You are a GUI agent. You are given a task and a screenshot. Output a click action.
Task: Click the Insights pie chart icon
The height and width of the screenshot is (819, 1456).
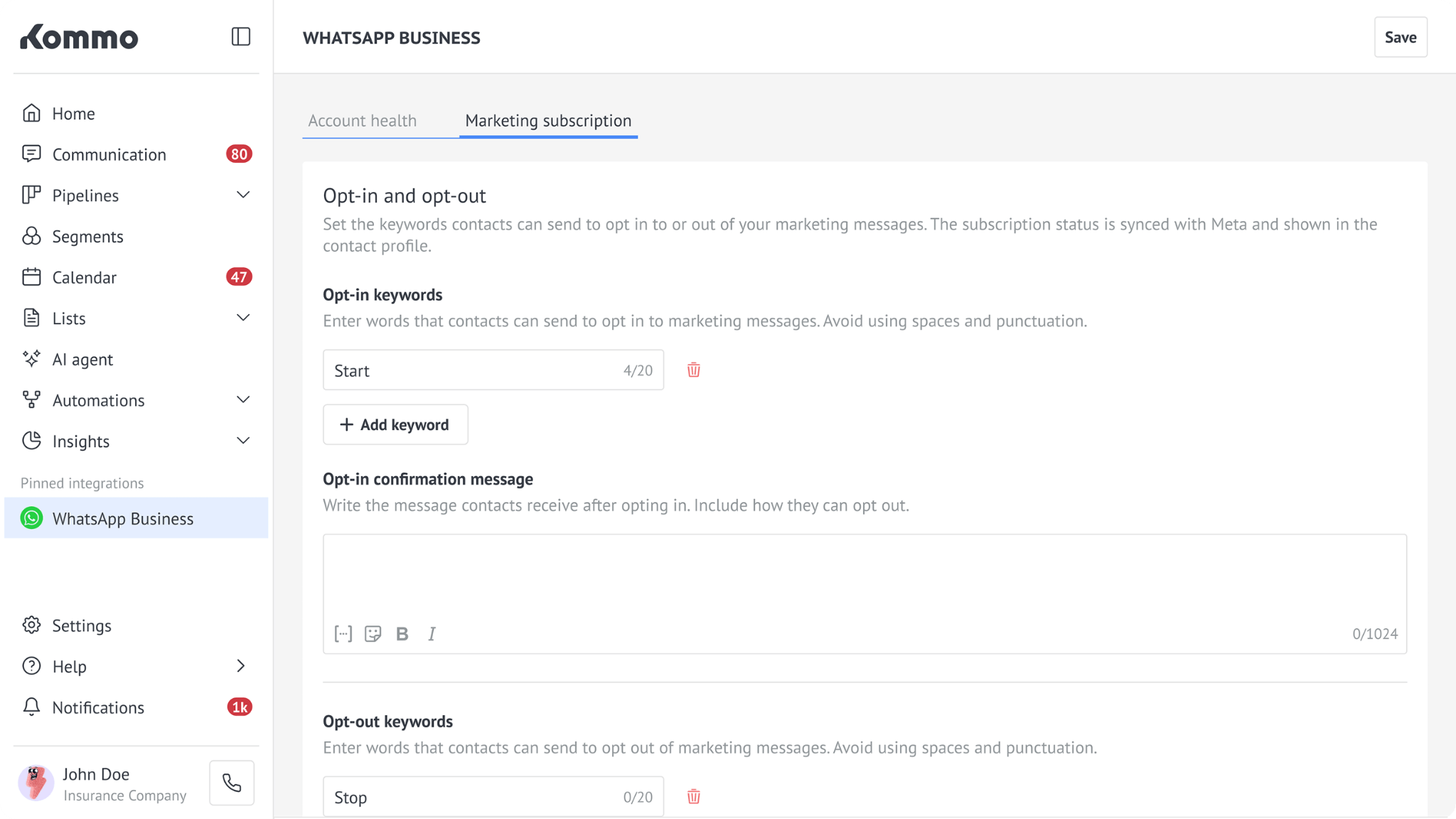31,441
